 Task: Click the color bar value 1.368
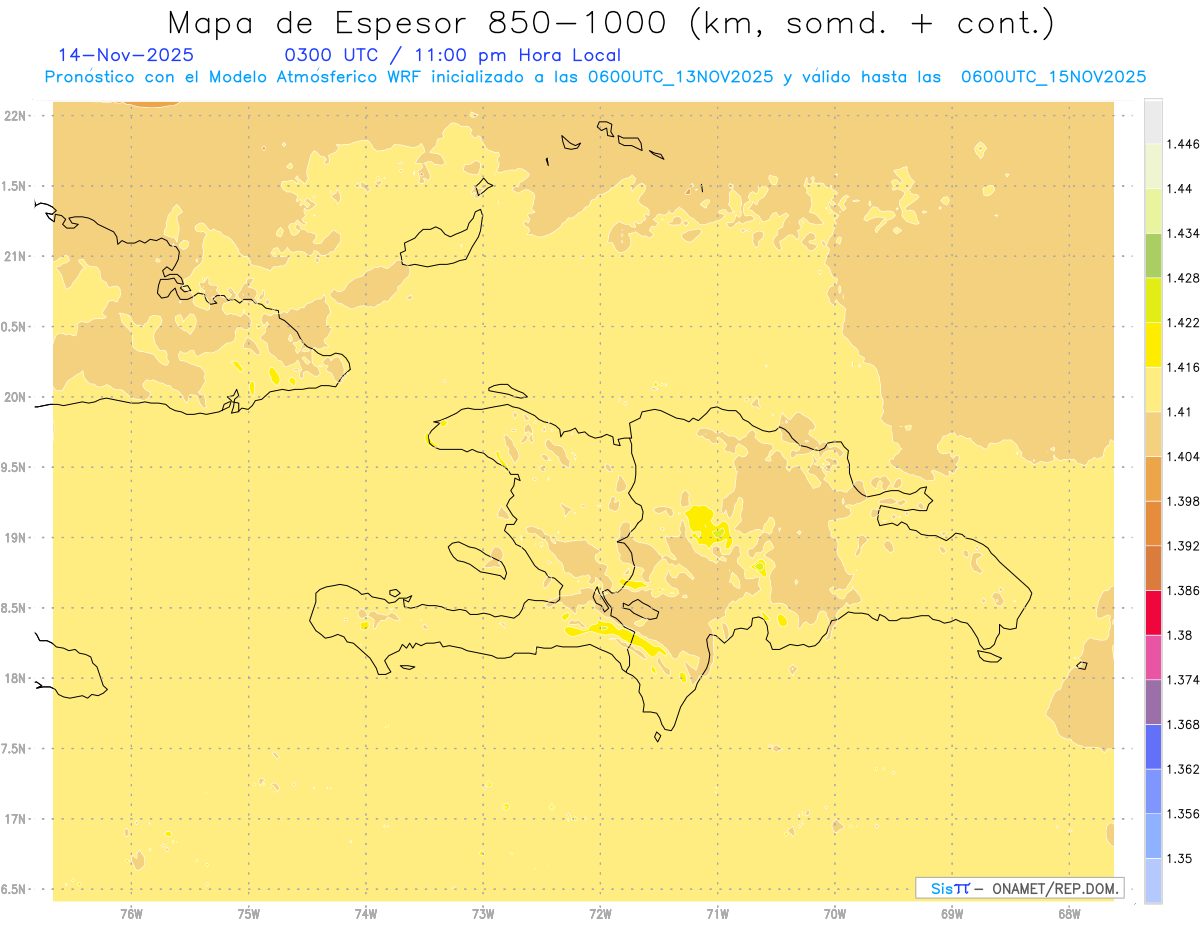1183,724
